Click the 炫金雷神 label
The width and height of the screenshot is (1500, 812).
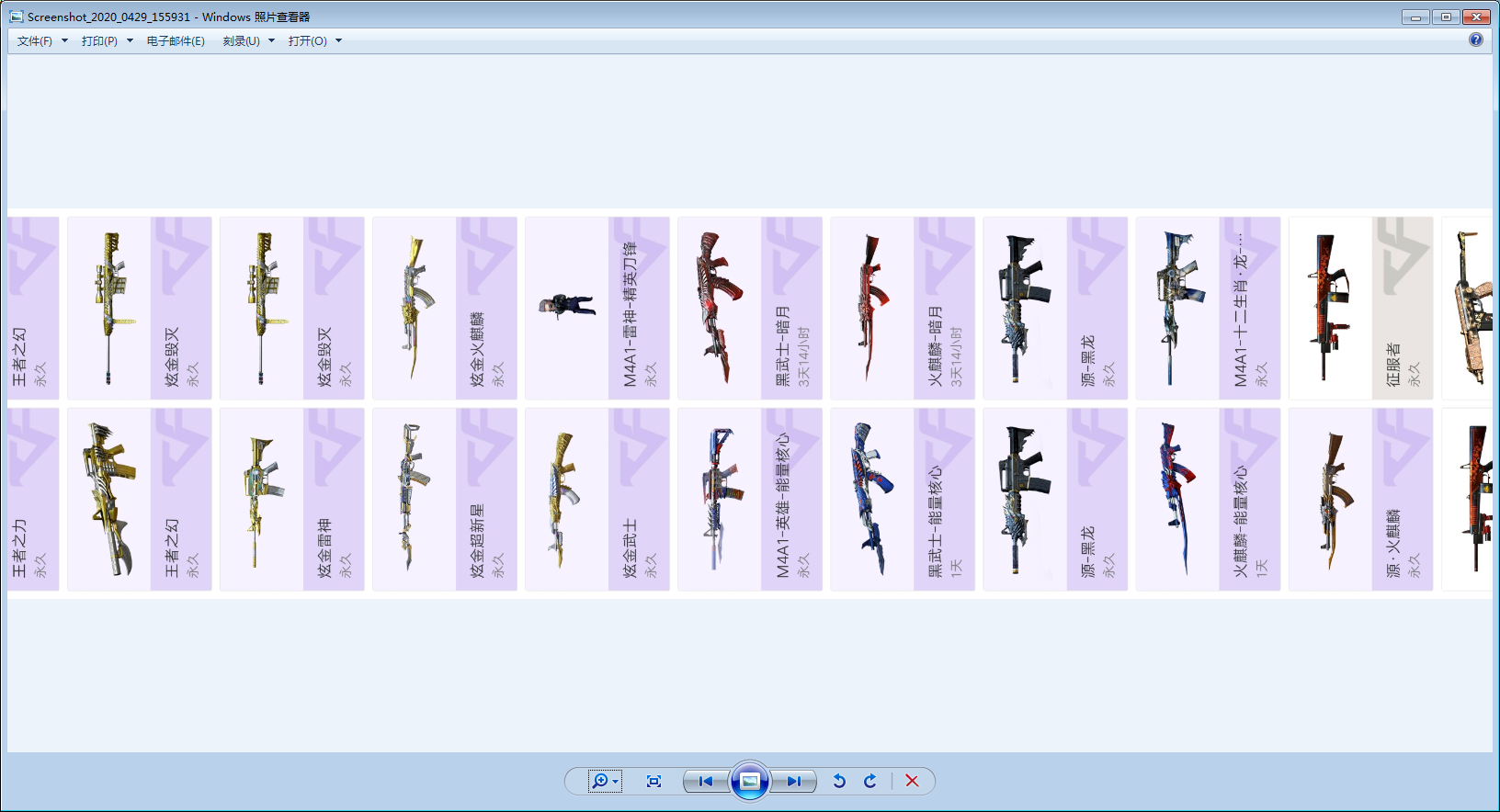click(324, 548)
